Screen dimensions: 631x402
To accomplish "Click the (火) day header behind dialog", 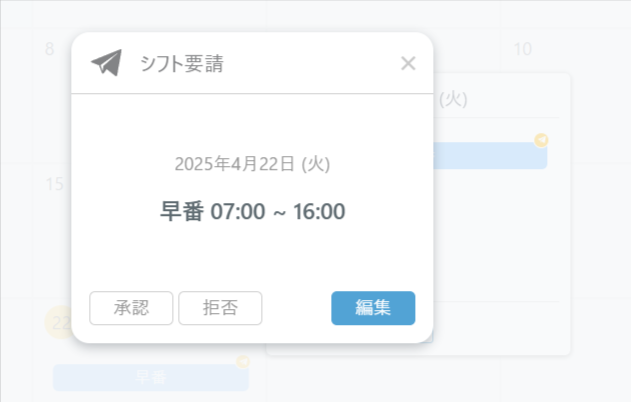I will pyautogui.click(x=456, y=99).
